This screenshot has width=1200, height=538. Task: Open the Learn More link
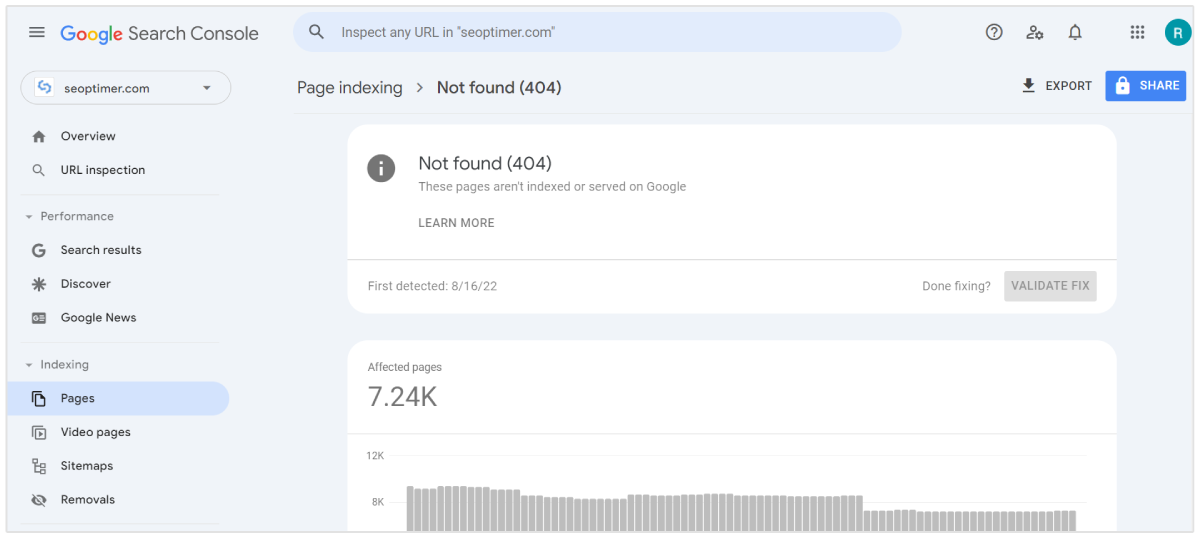456,223
